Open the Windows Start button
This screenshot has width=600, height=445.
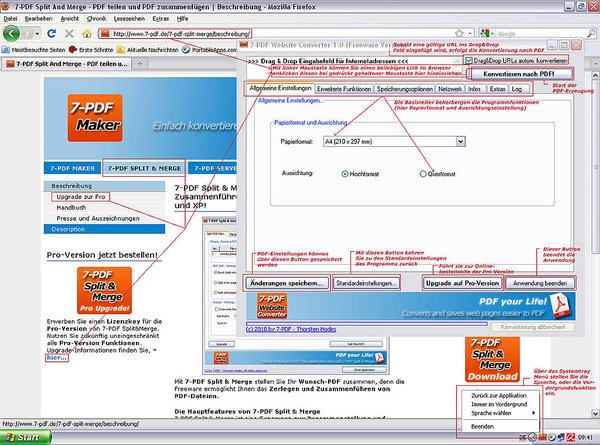25,437
